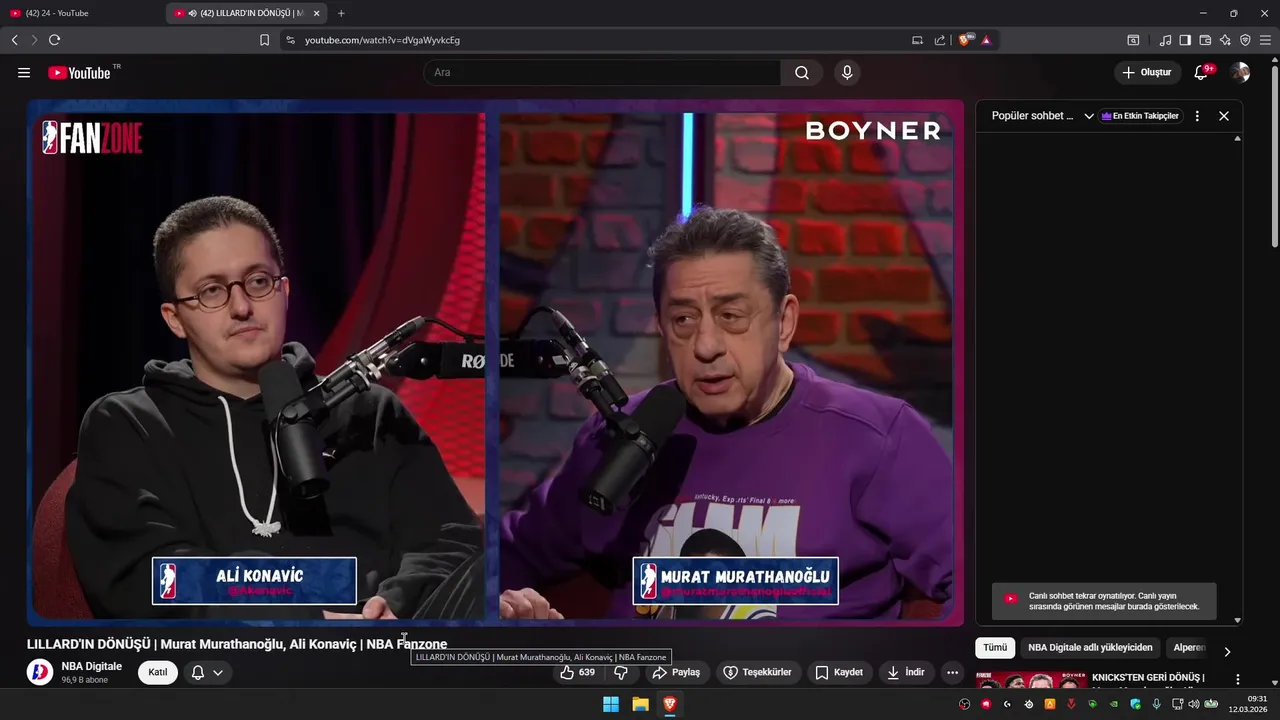Go to YouTube home via the logo
This screenshot has width=1280, height=720.
pos(79,73)
